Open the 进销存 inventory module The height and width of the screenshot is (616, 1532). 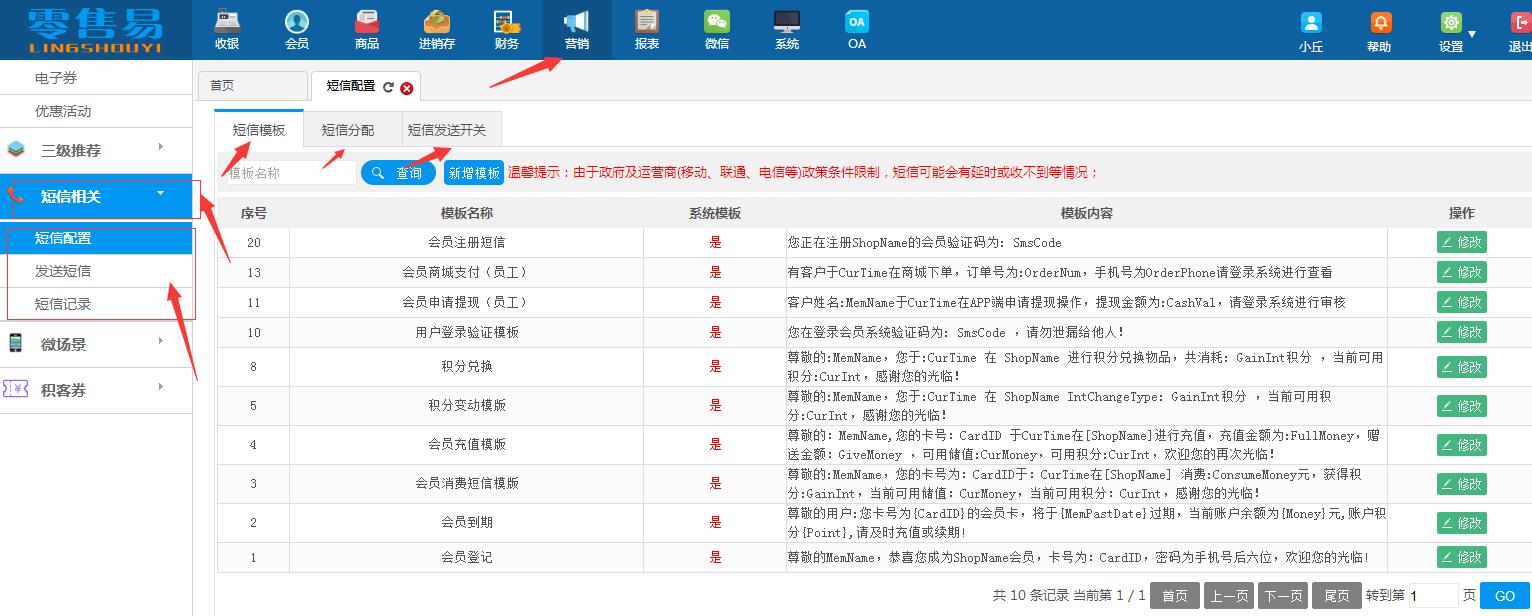point(436,29)
